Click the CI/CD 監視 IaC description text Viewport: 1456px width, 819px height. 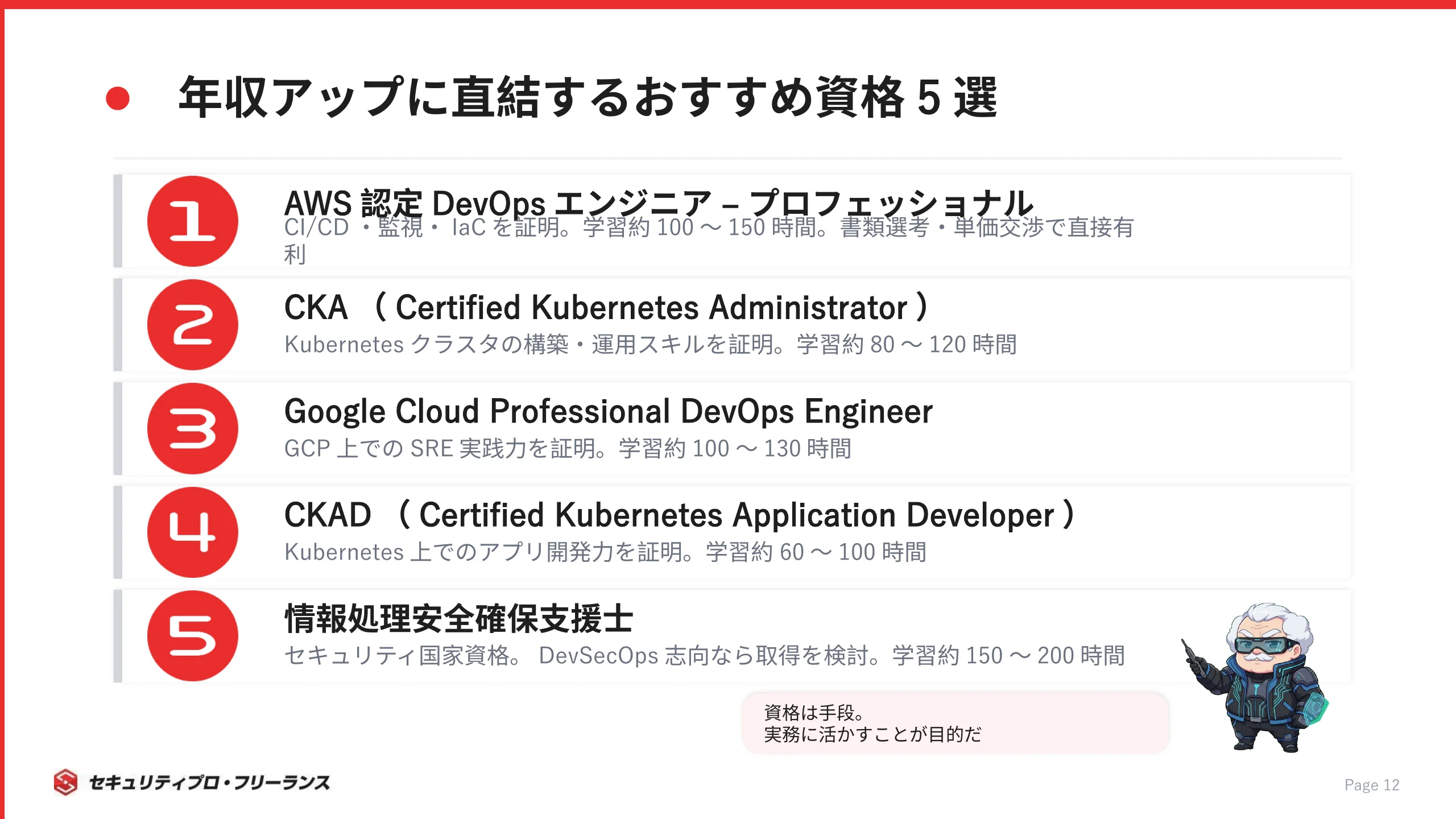(708, 229)
